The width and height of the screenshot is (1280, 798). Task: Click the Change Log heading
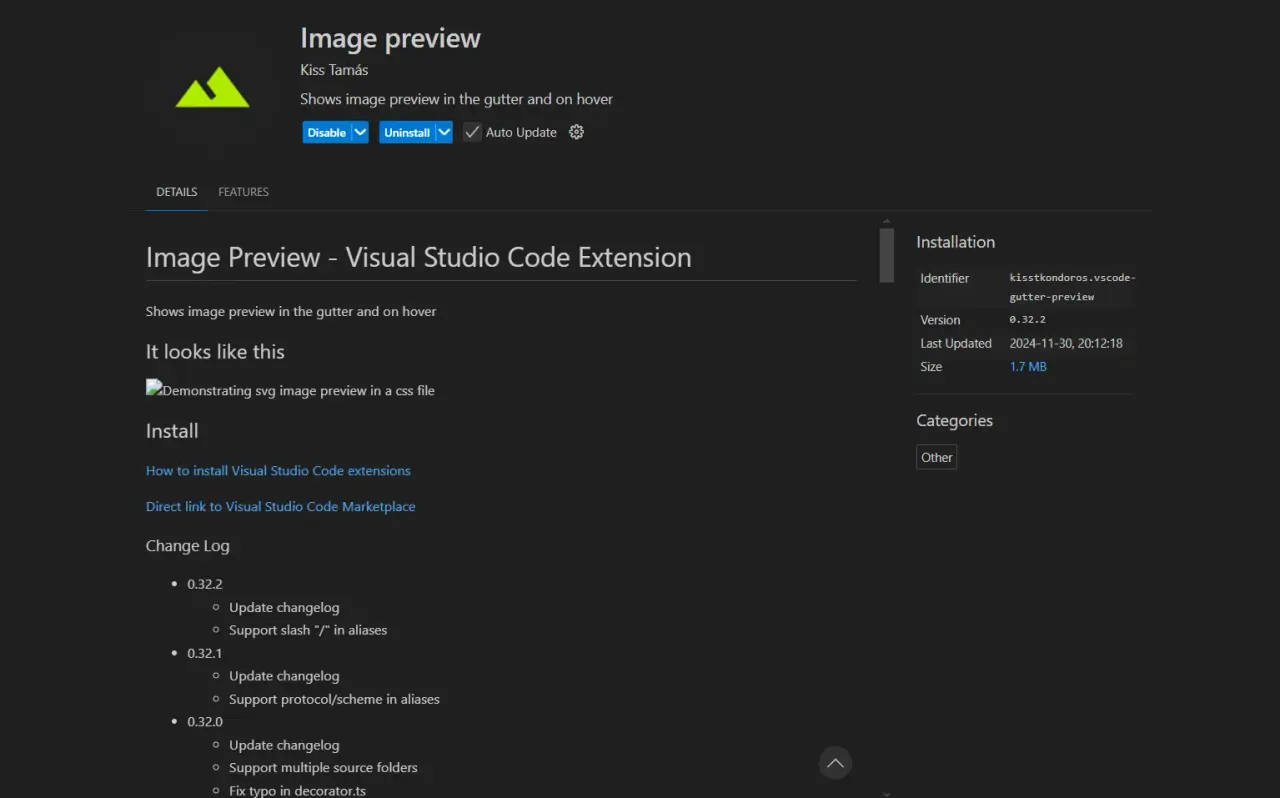[x=188, y=546]
